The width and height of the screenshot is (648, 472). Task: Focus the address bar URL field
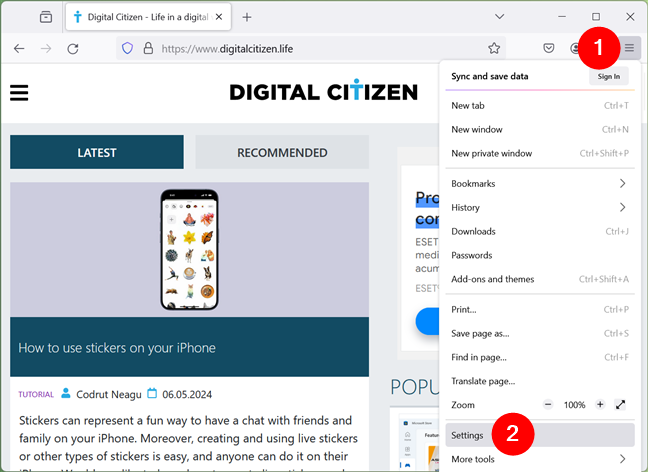click(x=312, y=49)
